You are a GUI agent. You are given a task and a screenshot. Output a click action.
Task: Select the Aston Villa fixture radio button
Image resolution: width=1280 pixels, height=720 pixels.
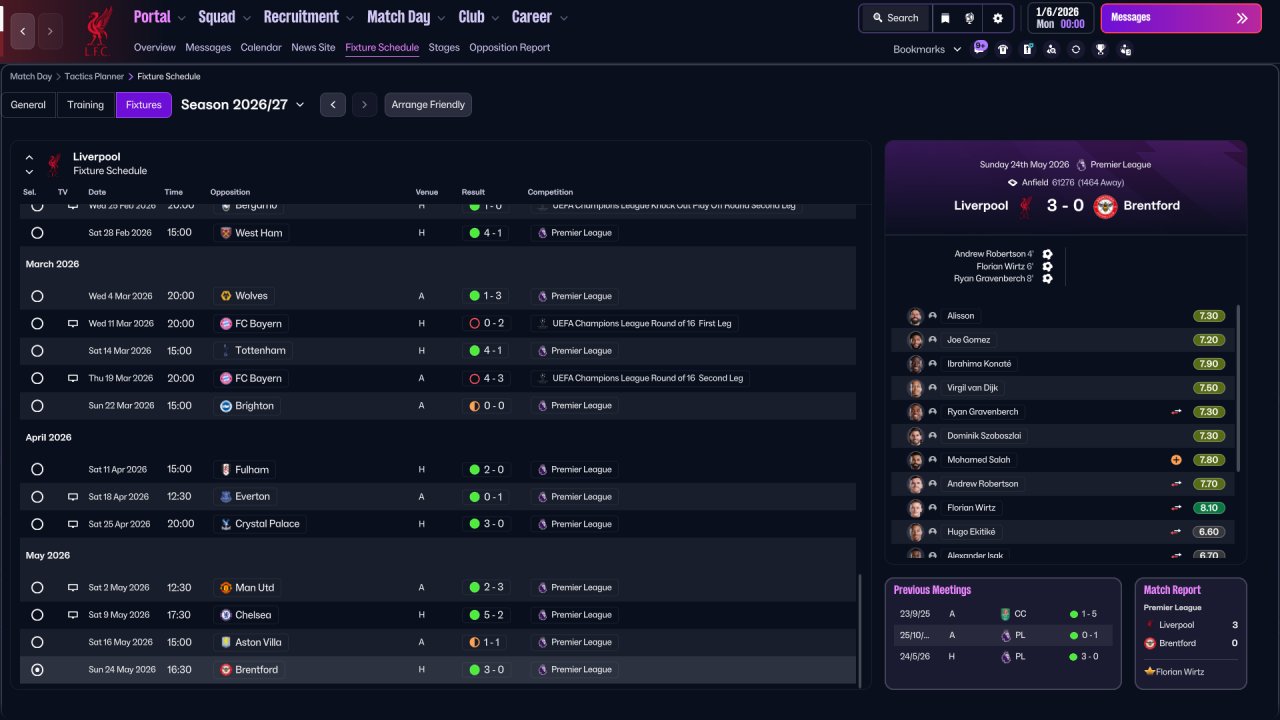point(37,642)
